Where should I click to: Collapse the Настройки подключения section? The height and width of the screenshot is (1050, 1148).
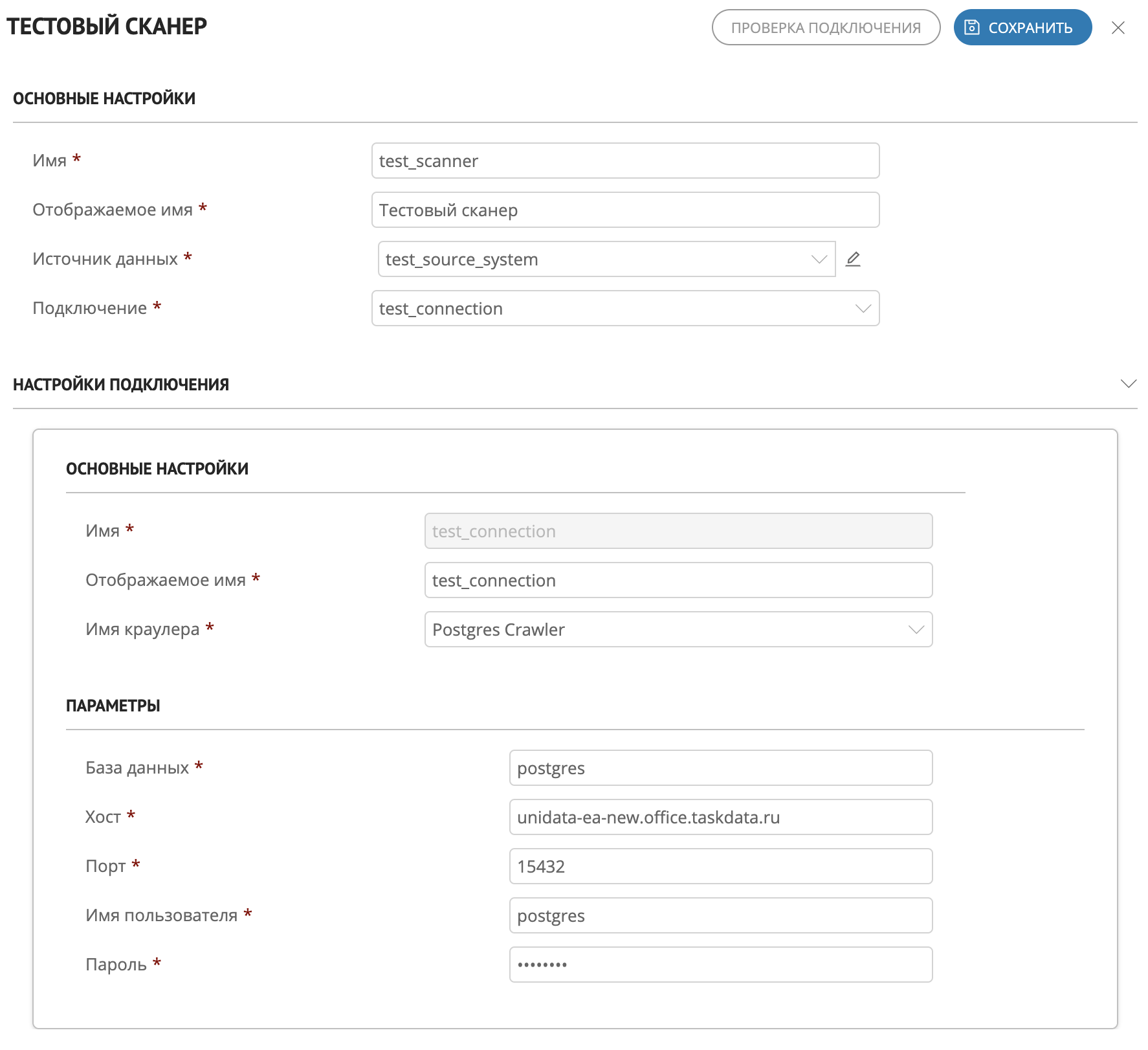pyautogui.click(x=1128, y=384)
